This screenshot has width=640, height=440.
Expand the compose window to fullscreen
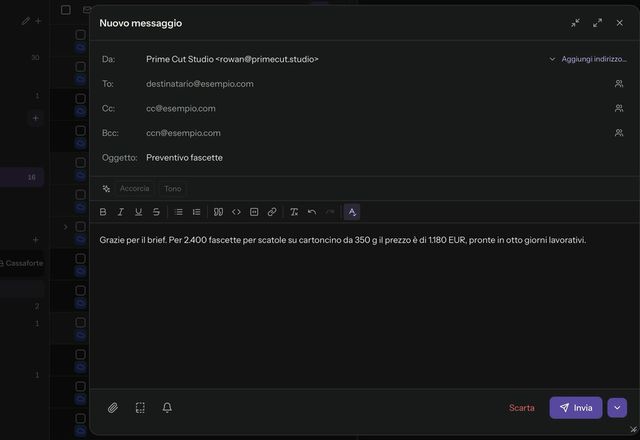(598, 23)
